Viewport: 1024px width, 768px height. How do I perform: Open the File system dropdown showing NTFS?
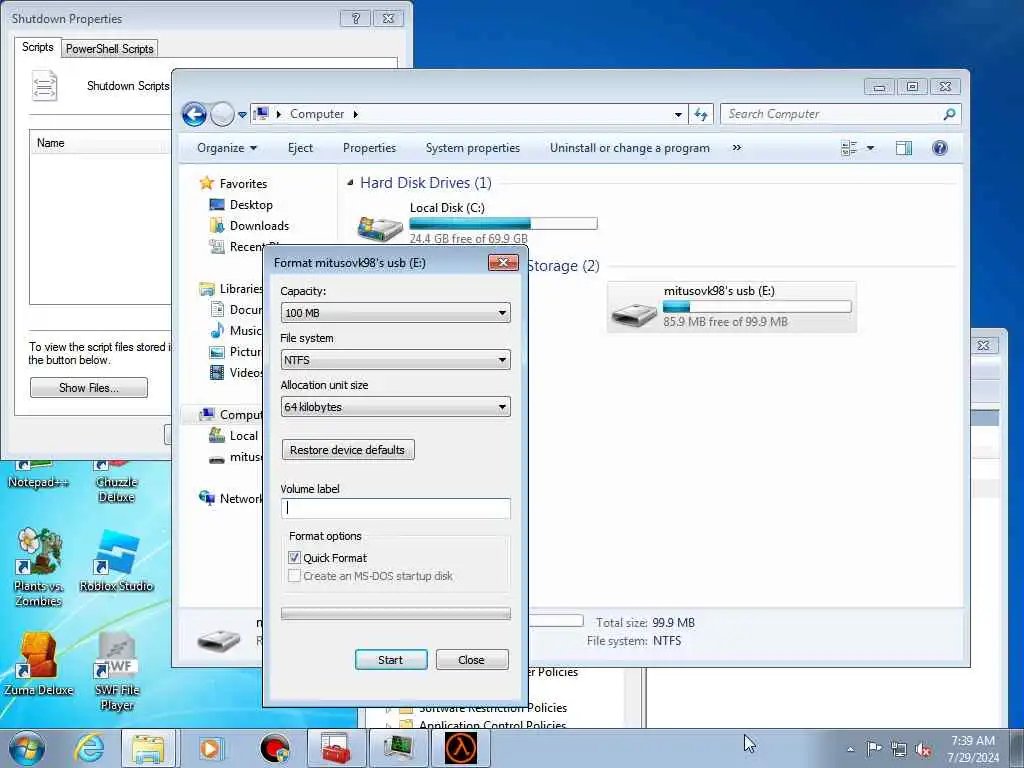tap(395, 360)
